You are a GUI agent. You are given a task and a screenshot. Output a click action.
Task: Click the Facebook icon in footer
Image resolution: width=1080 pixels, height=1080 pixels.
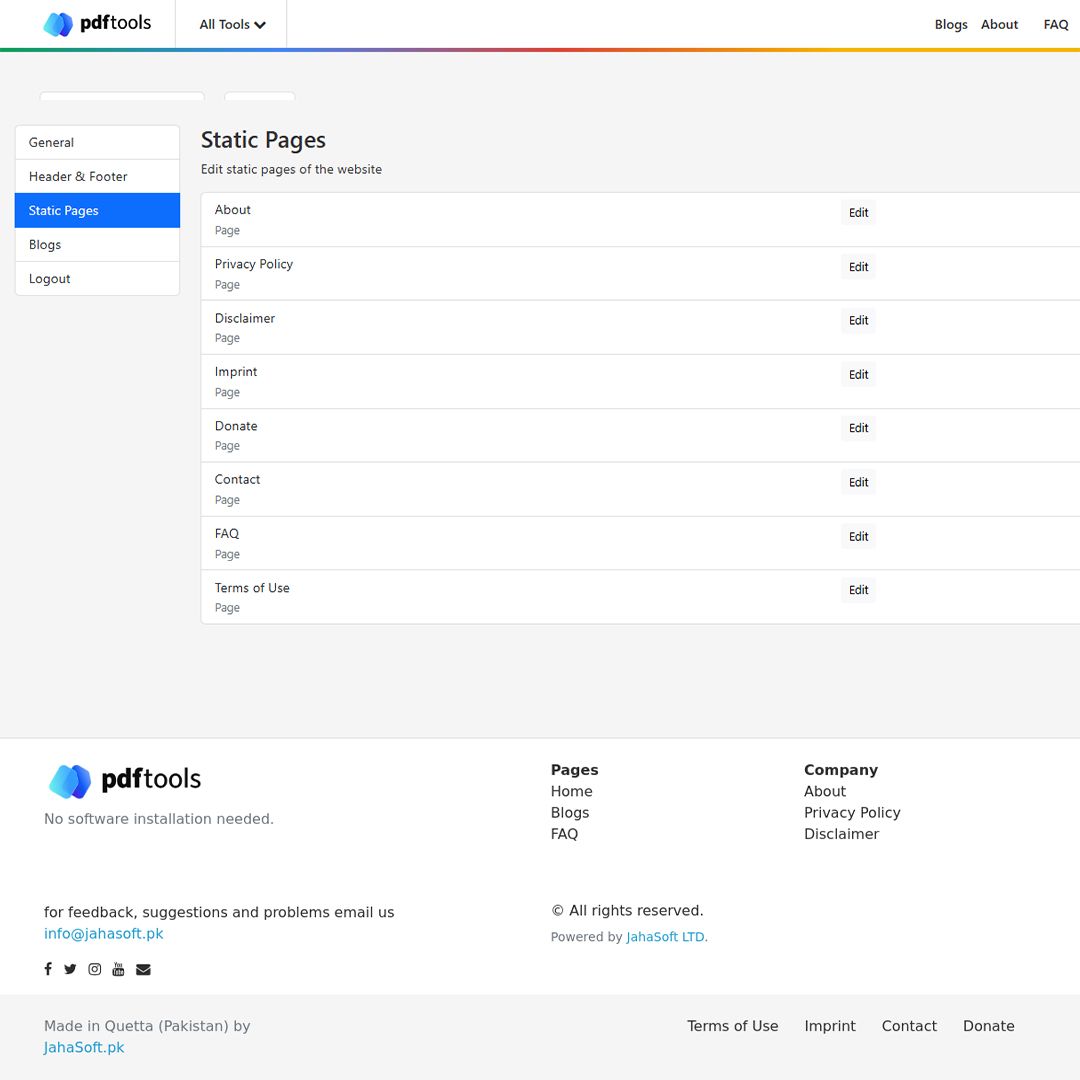point(48,969)
